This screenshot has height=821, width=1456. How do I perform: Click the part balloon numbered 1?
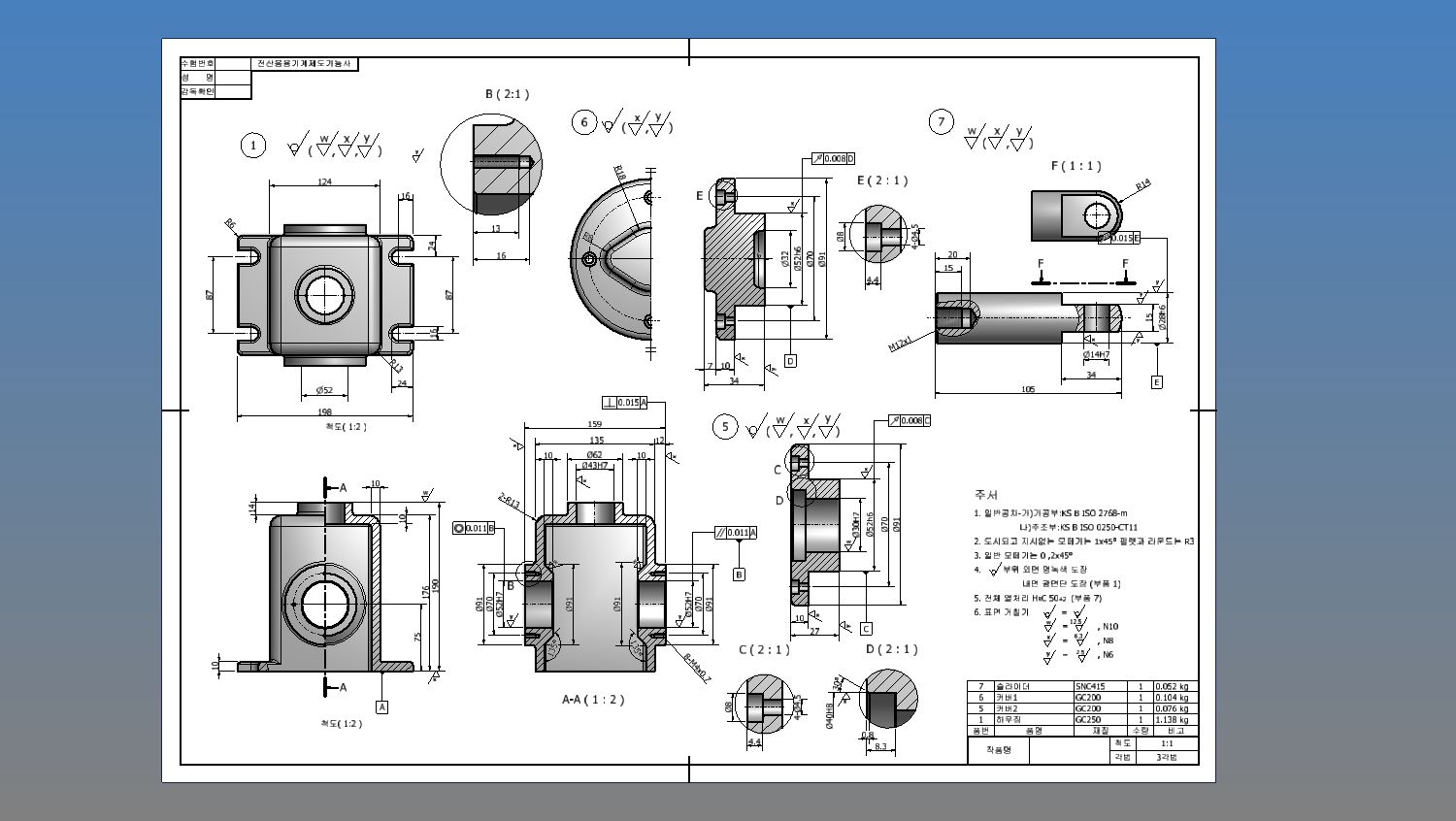point(253,146)
